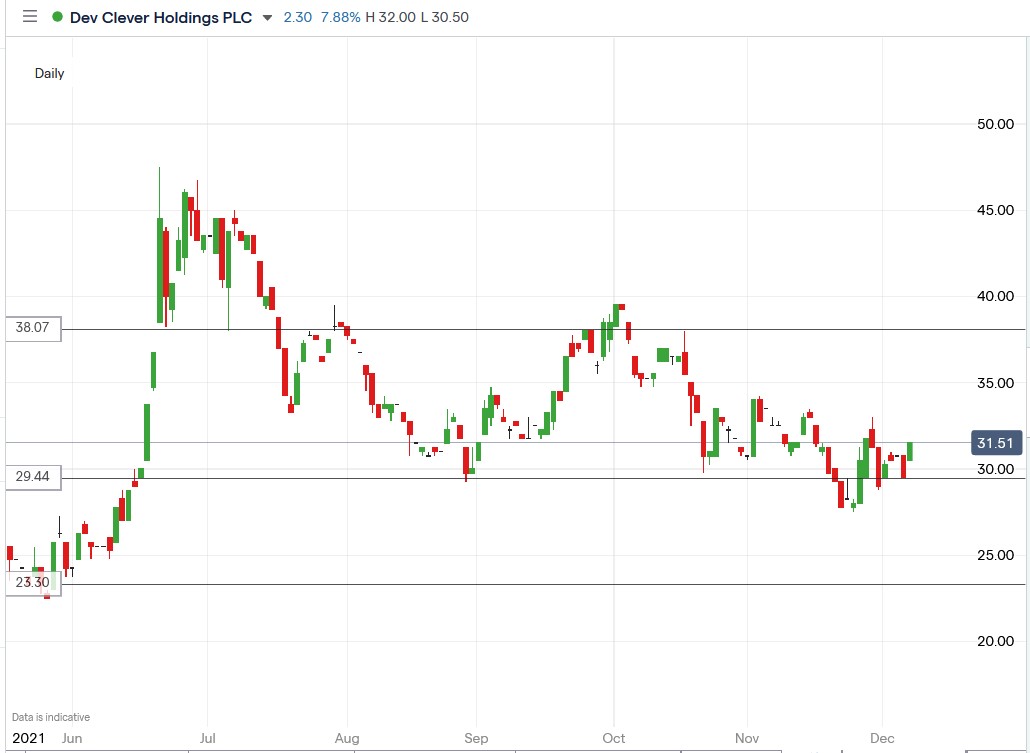The image size is (1030, 753).
Task: Click the 23.30 price level label
Action: 33,582
